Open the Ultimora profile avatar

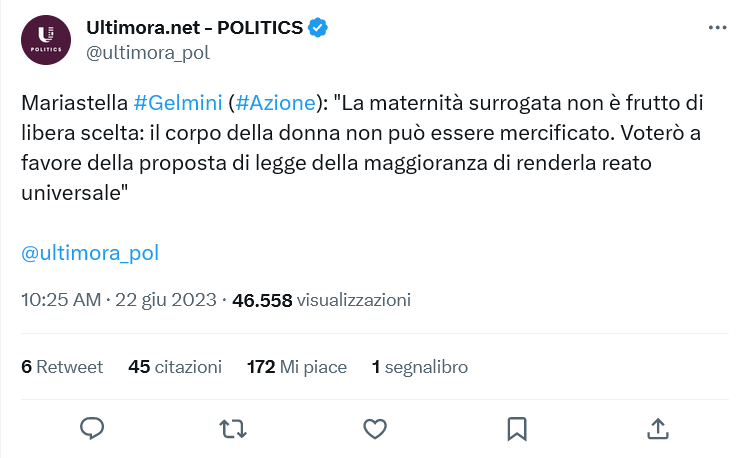click(x=46, y=41)
